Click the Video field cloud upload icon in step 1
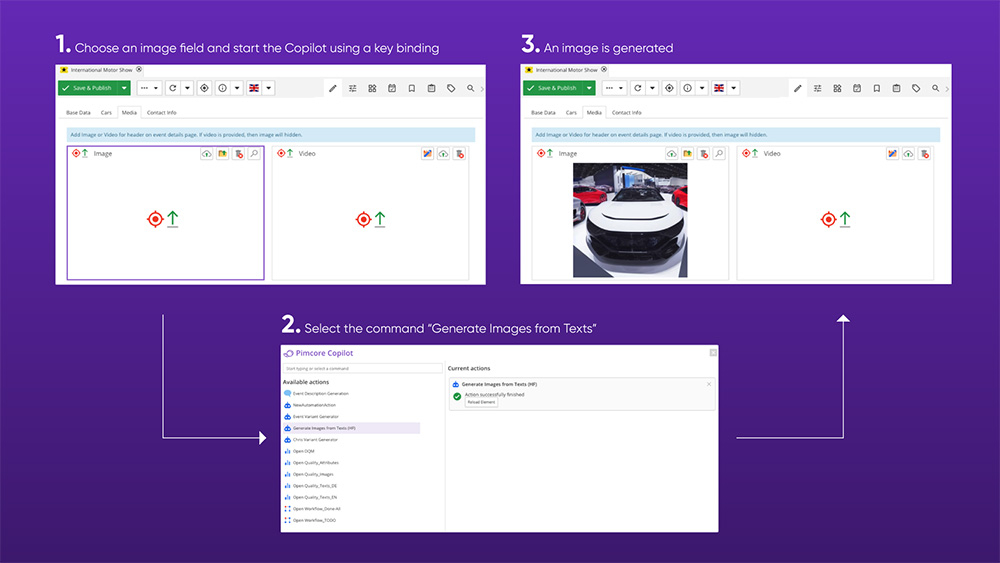1000x563 pixels. coord(443,154)
